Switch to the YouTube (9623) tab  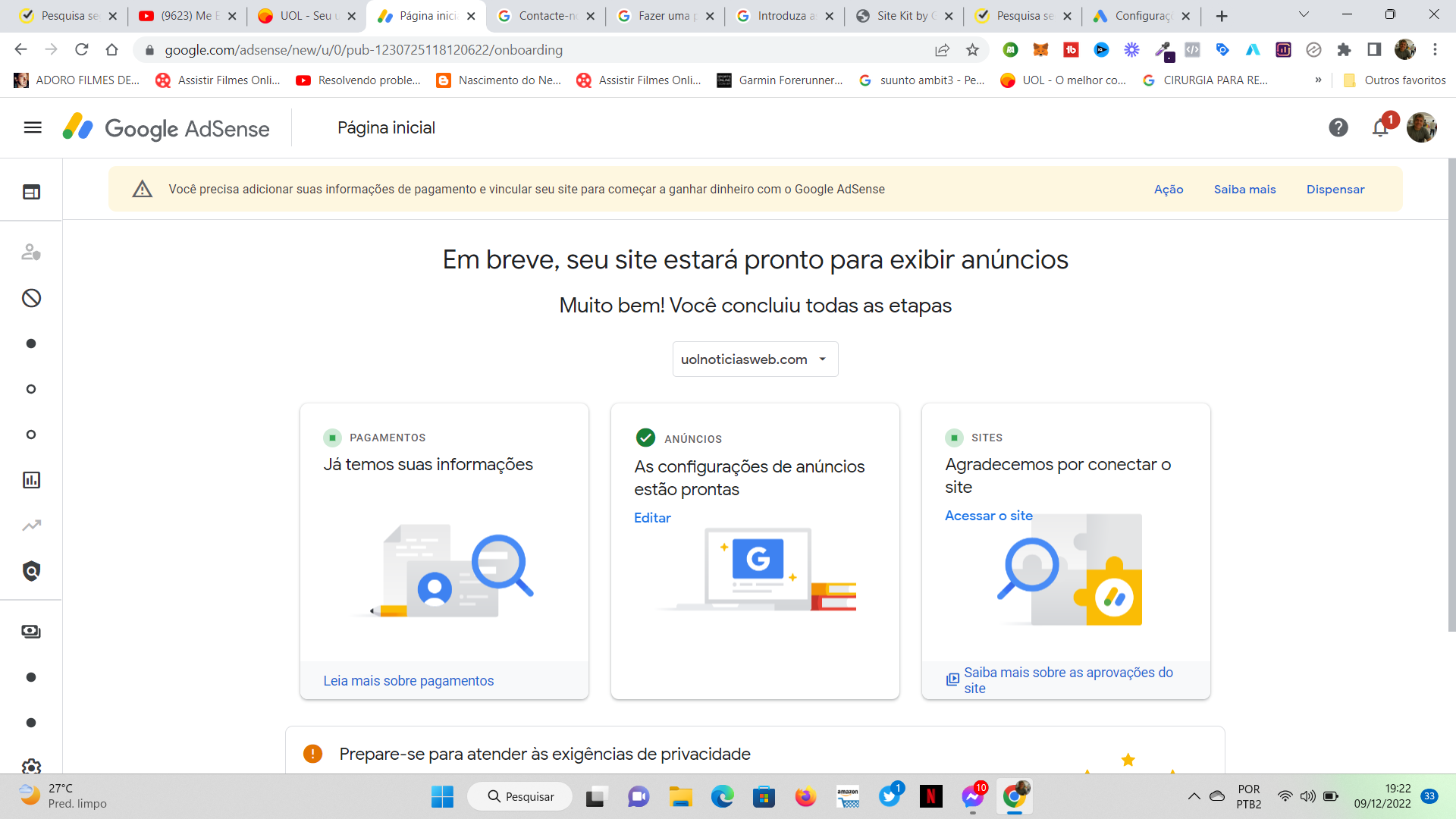pos(188,16)
